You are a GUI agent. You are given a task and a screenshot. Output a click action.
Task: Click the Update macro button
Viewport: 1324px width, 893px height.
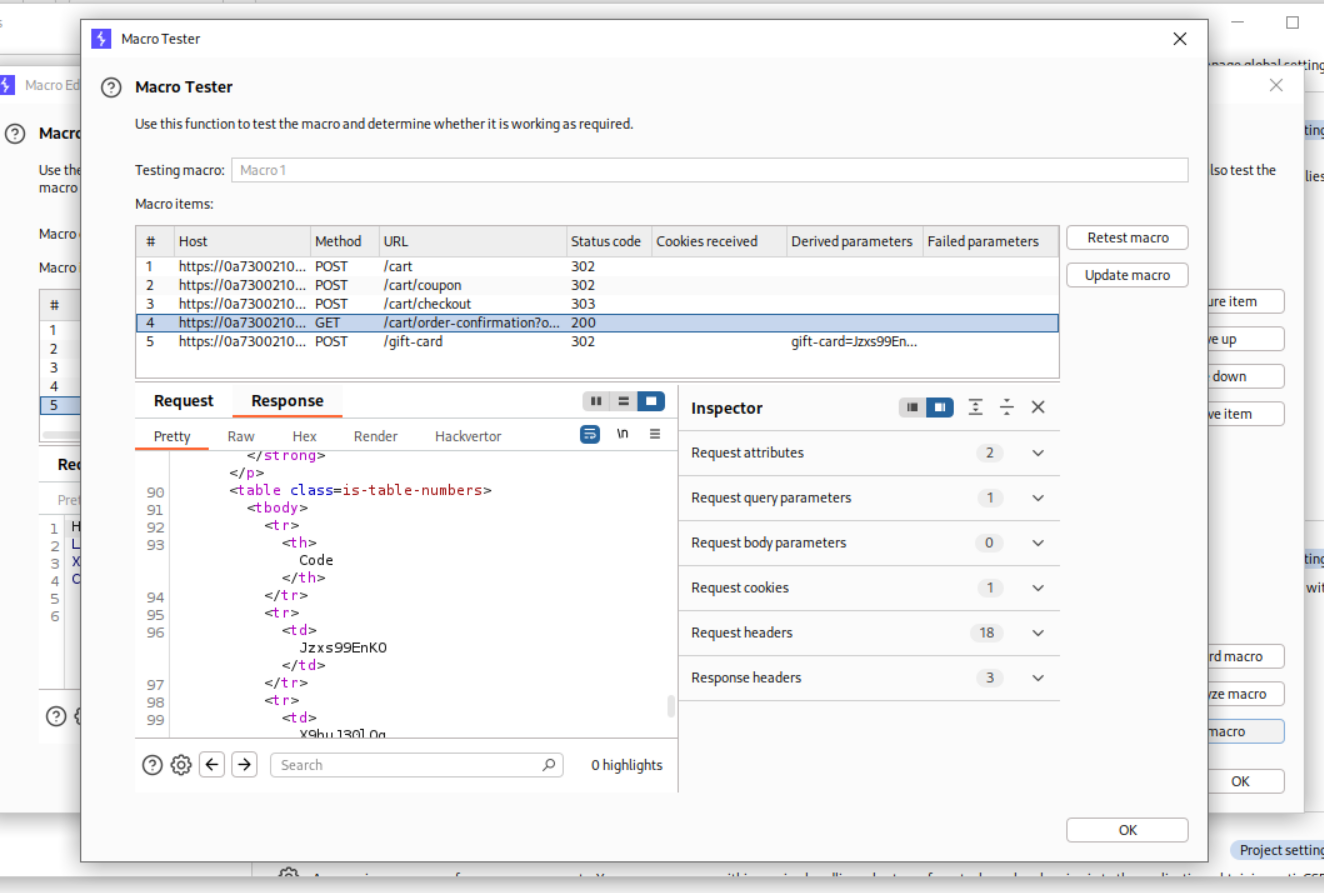[1127, 275]
